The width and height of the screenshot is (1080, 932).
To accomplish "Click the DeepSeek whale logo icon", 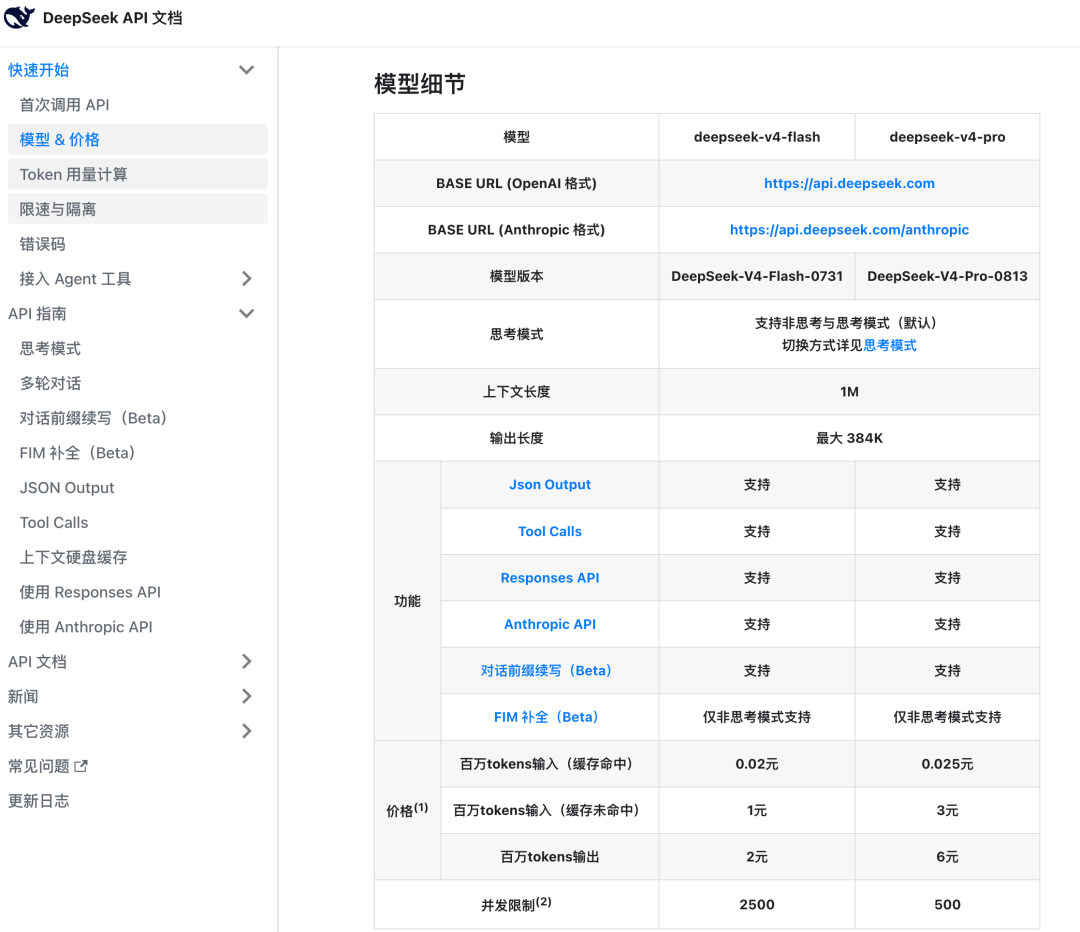I will [x=19, y=17].
